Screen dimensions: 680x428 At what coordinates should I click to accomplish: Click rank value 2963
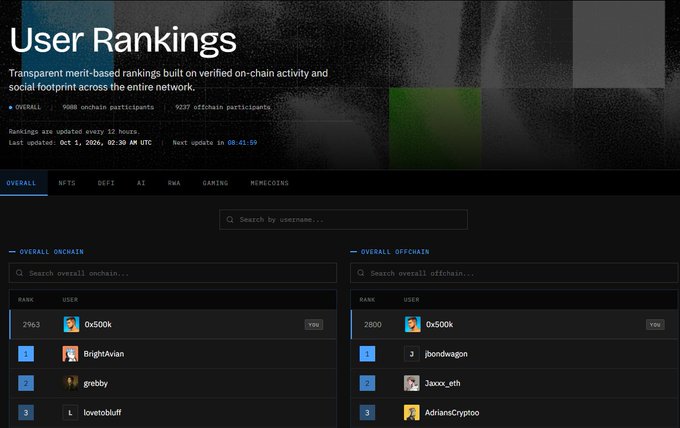click(31, 324)
